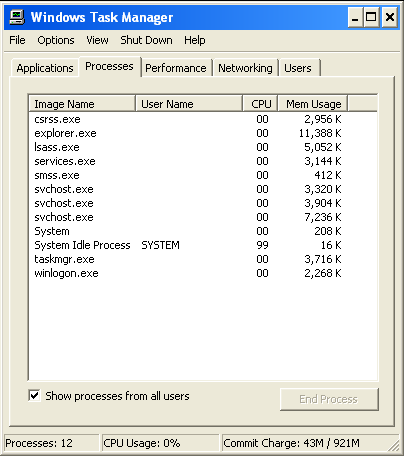Click the Task Manager title bar icon

(x=17, y=17)
